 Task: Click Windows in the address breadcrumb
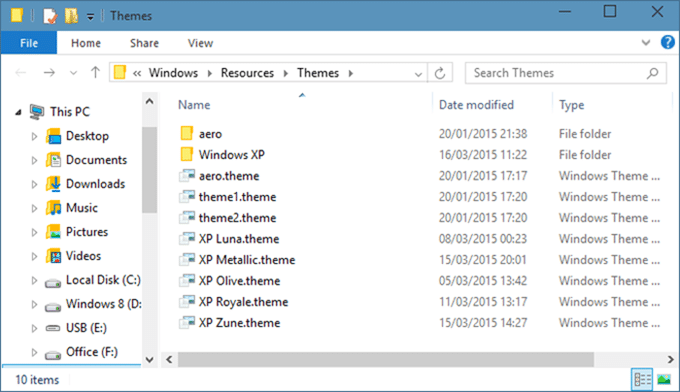point(173,73)
